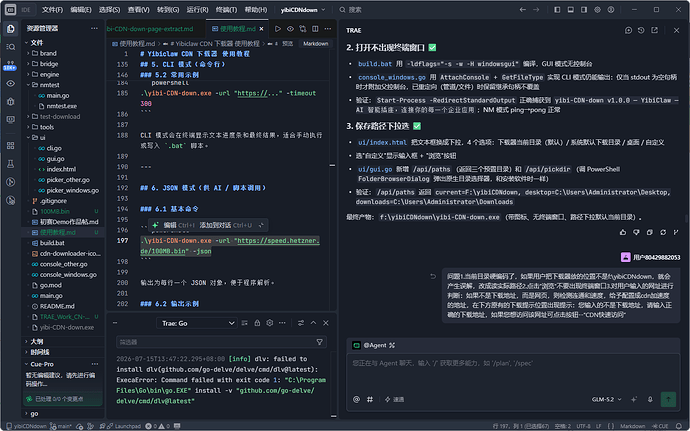The height and width of the screenshot is (431, 690).
Task: Insert a hashtag context in chat input
Action: (x=370, y=399)
